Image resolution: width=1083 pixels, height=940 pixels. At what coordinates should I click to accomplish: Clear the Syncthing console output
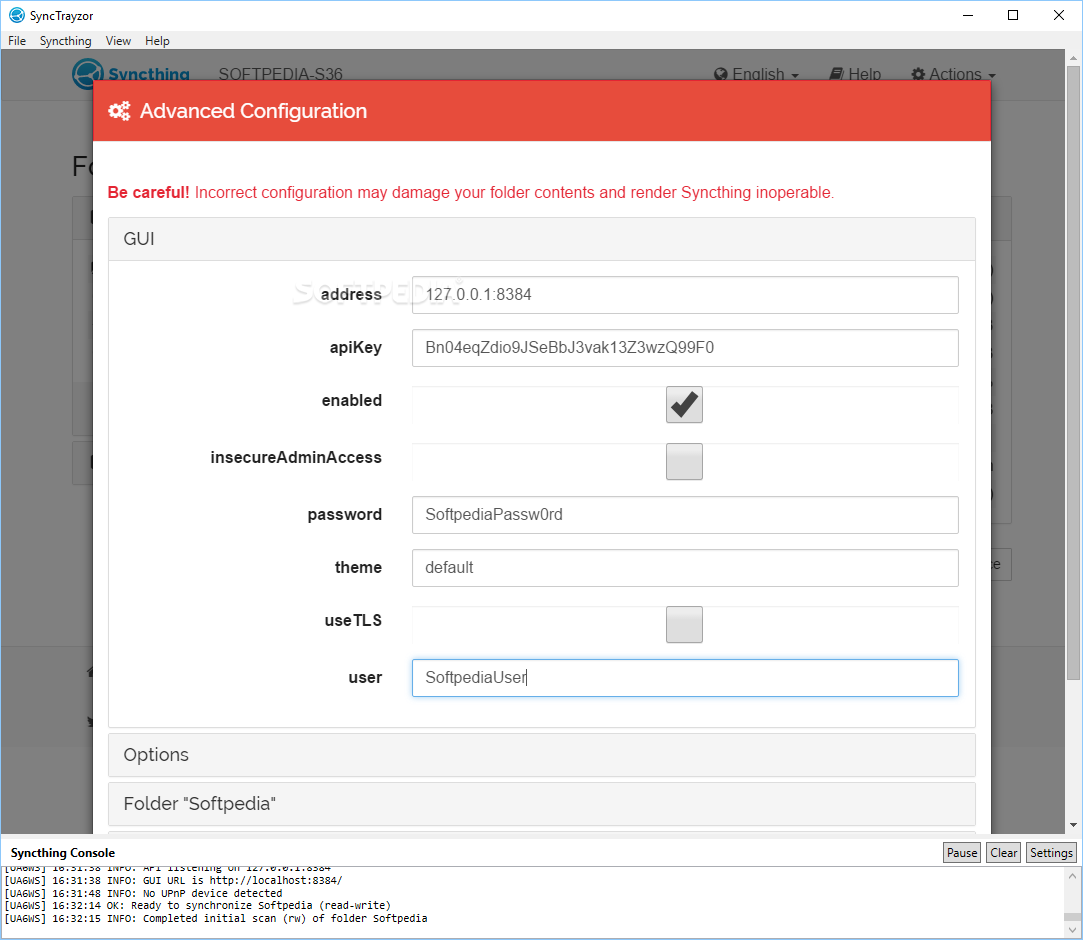tap(1004, 853)
